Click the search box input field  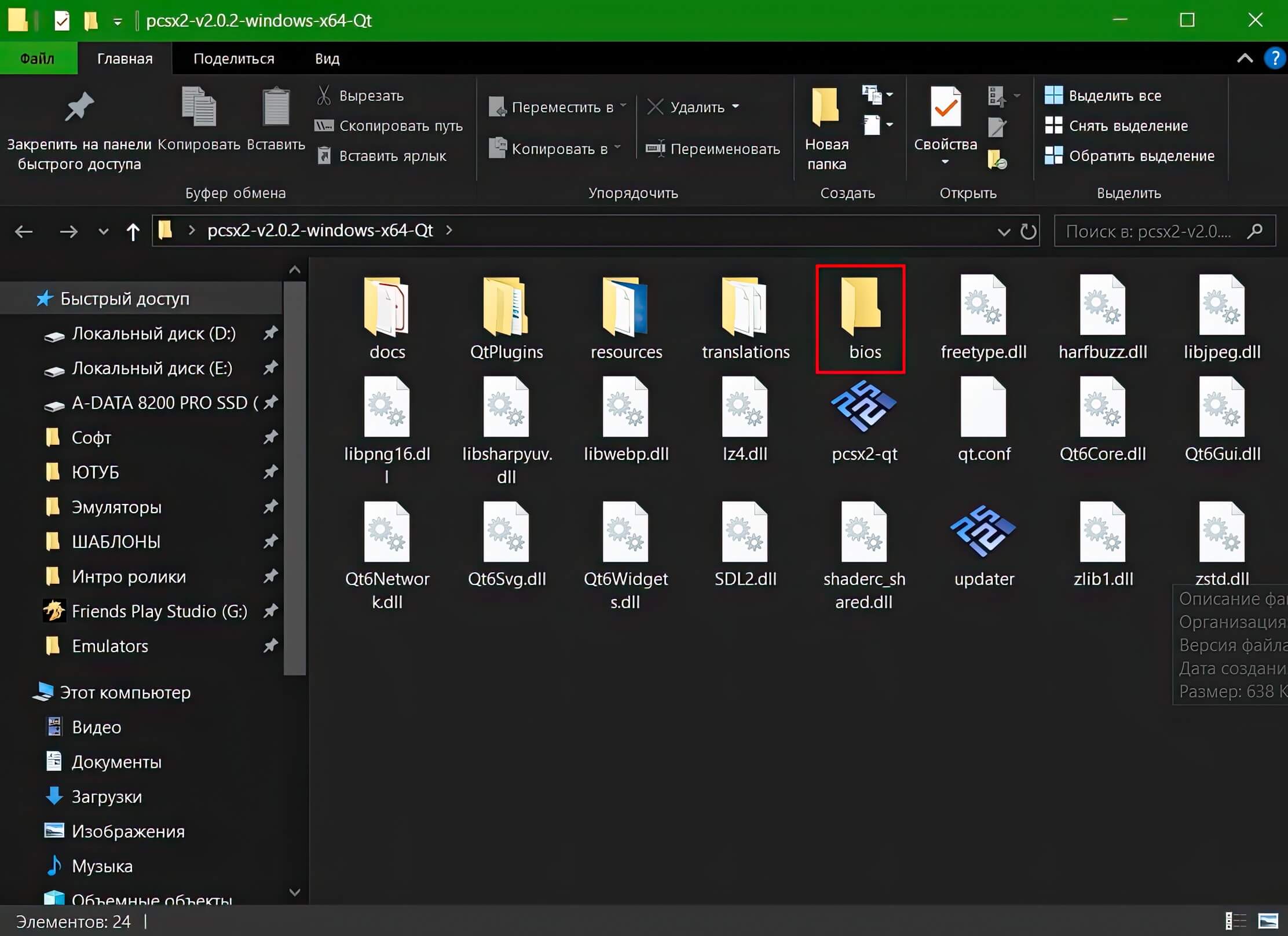1155,231
